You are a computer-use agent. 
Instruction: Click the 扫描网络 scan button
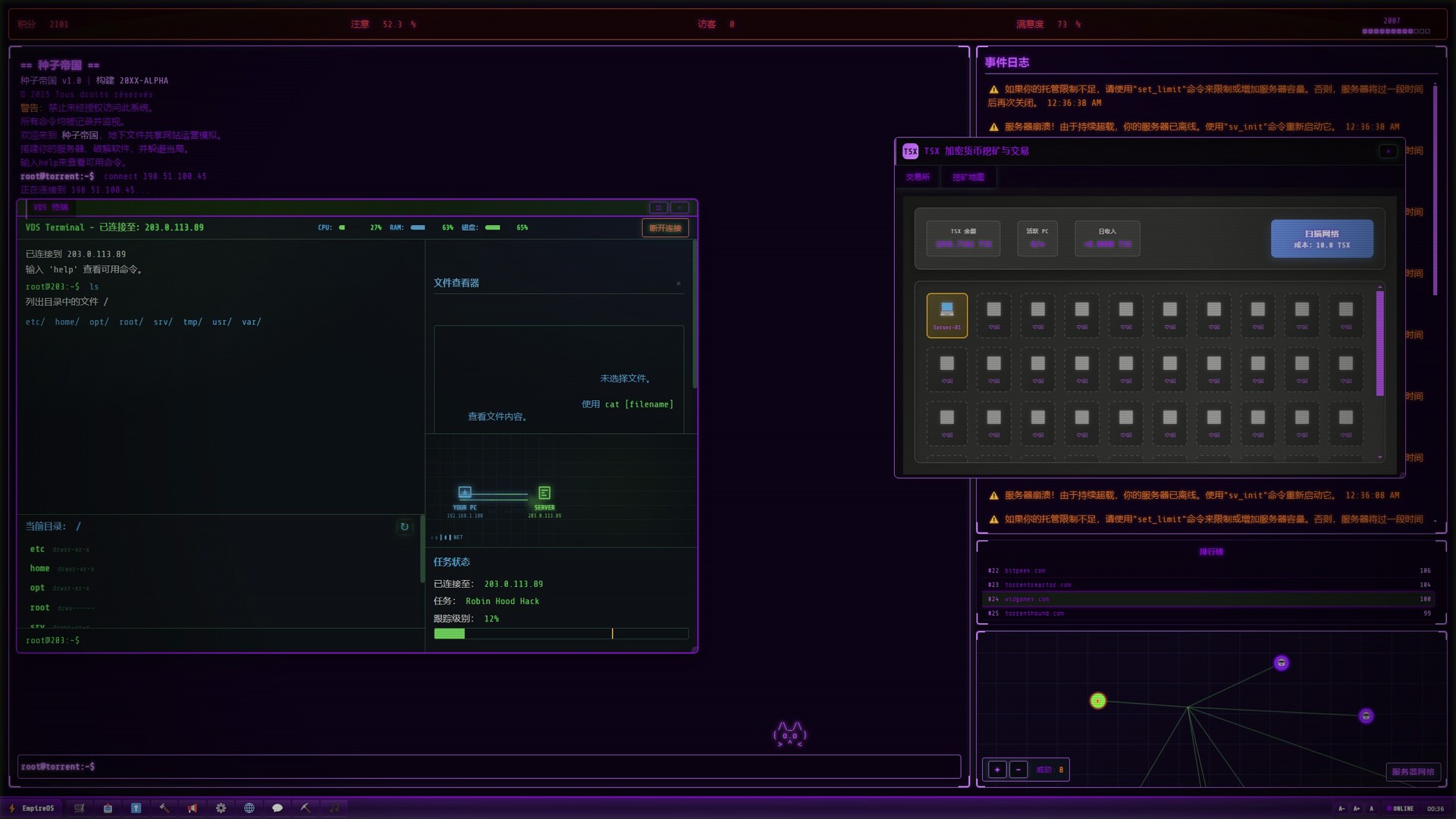1321,239
